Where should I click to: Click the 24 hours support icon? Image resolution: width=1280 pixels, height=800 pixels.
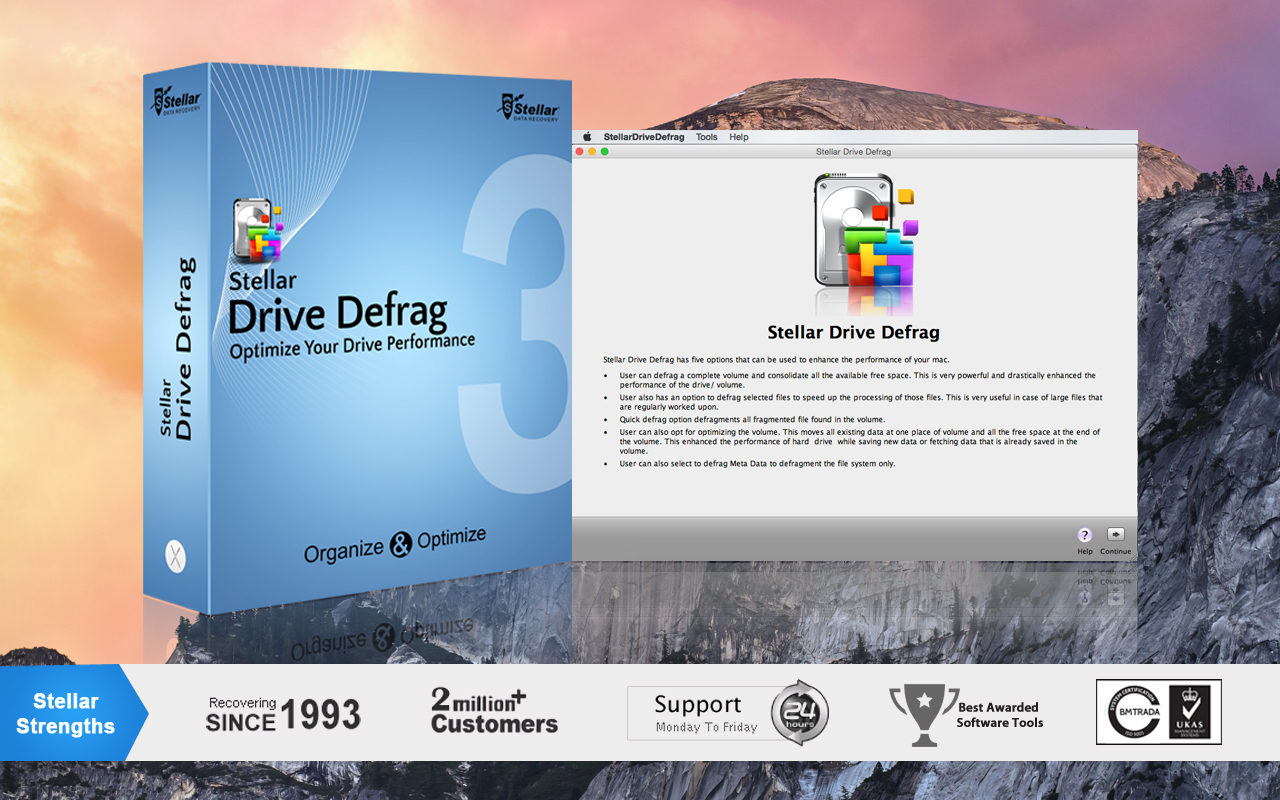[799, 713]
